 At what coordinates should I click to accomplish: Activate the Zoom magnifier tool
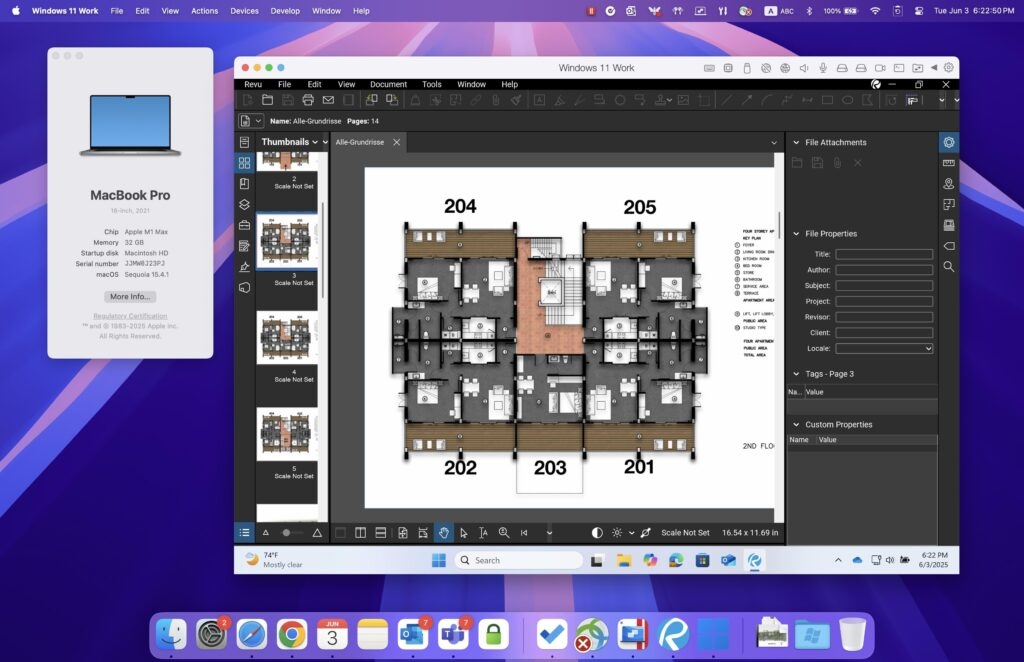tap(503, 533)
